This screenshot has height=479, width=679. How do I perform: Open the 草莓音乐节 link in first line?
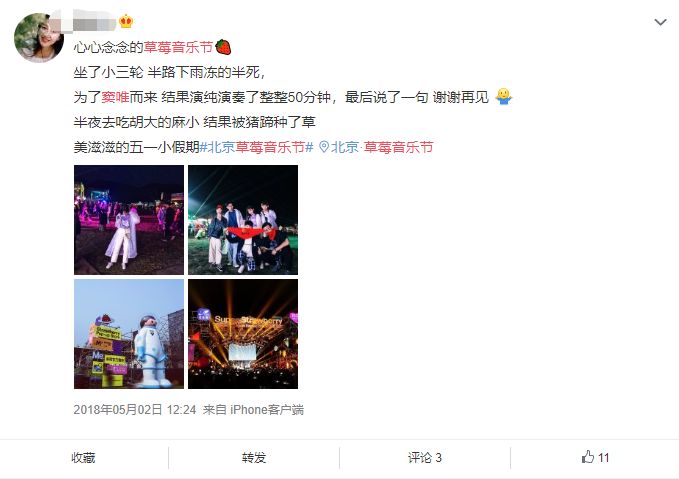tap(178, 47)
